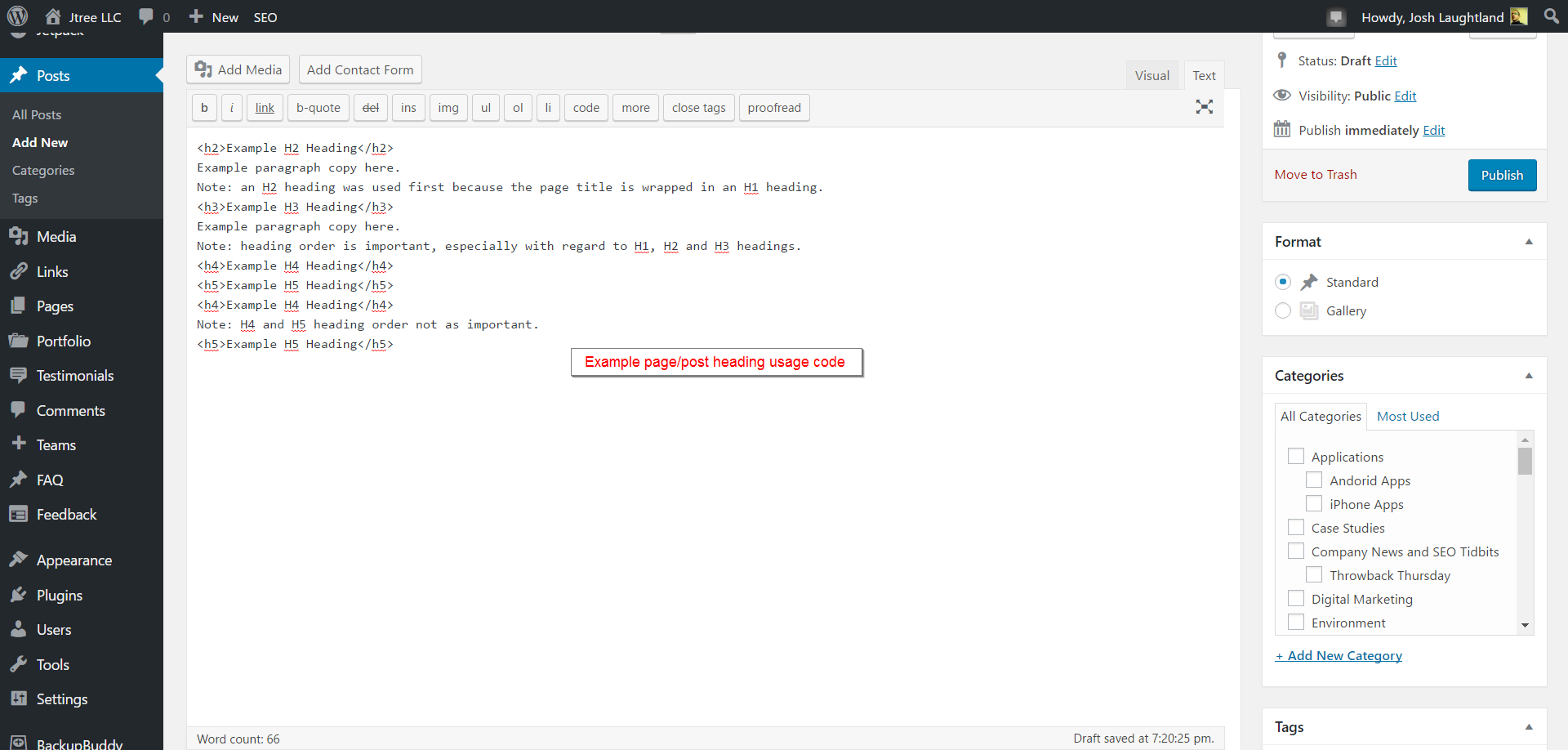Screen dimensions: 1568x750
Task: Click the Publish button
Action: click(1502, 175)
